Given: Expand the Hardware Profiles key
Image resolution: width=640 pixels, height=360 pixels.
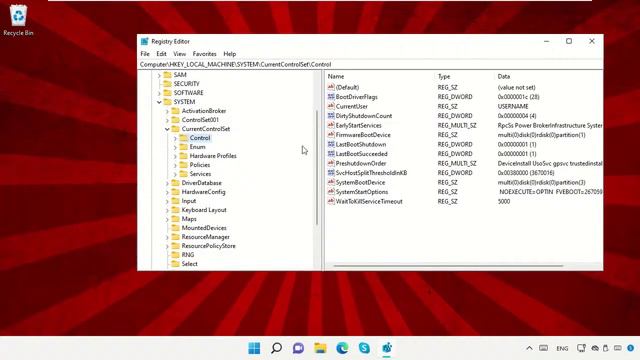Looking at the screenshot, I should (x=176, y=156).
